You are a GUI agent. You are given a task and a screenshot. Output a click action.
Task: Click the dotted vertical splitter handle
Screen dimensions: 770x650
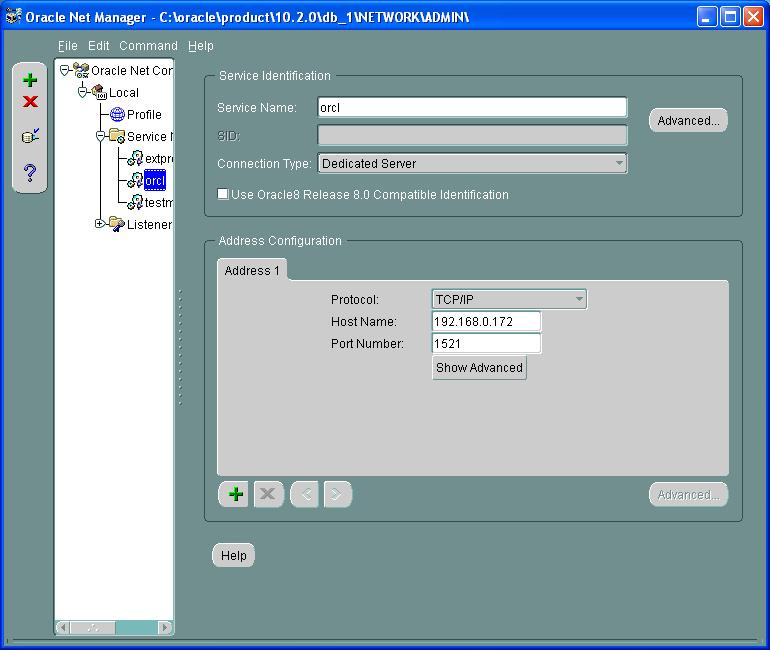[x=180, y=348]
